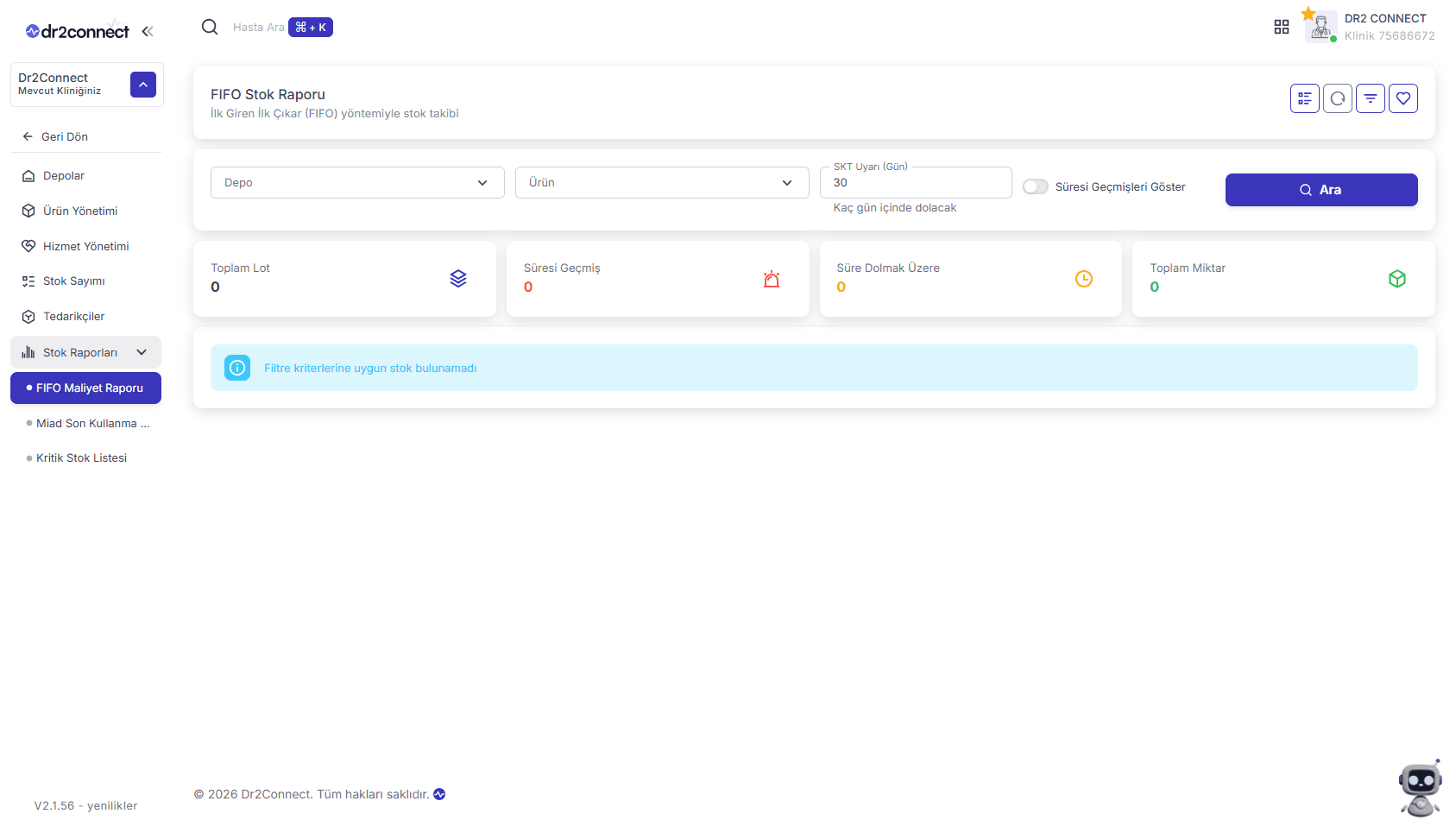Expand the Dr2Connect clinic selector

[143, 85]
